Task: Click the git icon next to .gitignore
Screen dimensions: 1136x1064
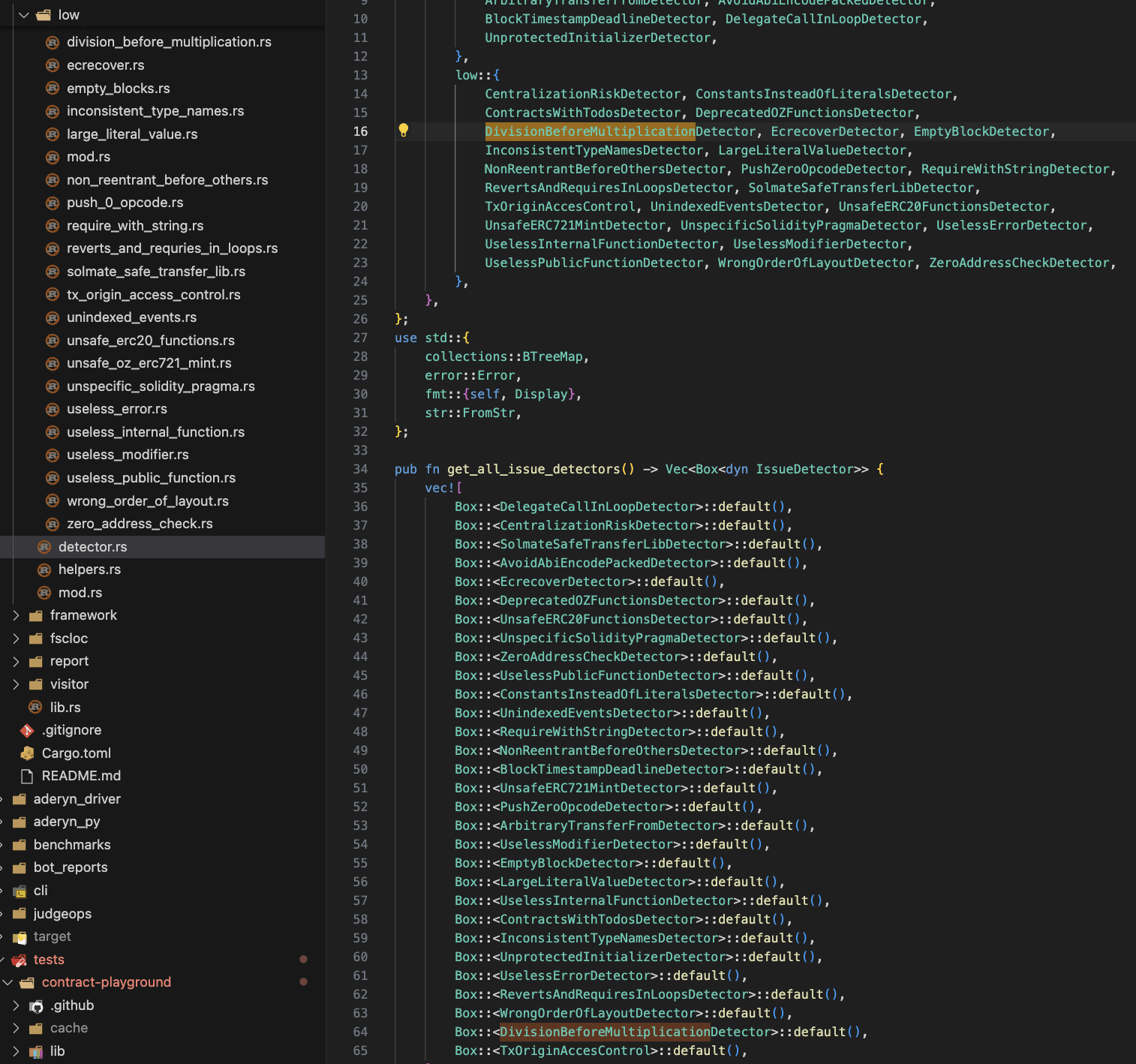Action: (27, 730)
